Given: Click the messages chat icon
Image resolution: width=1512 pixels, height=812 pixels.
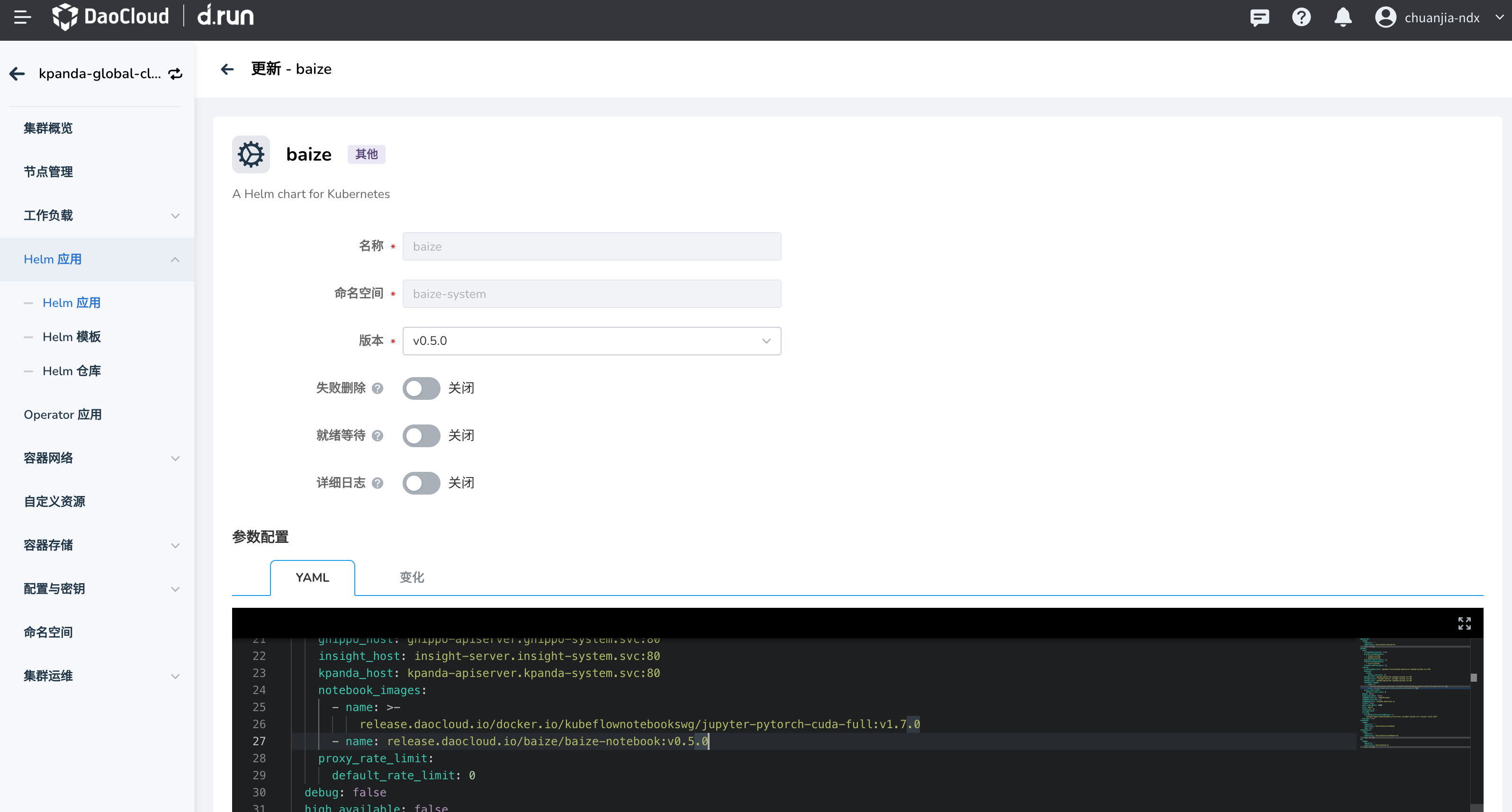Looking at the screenshot, I should click(1259, 18).
